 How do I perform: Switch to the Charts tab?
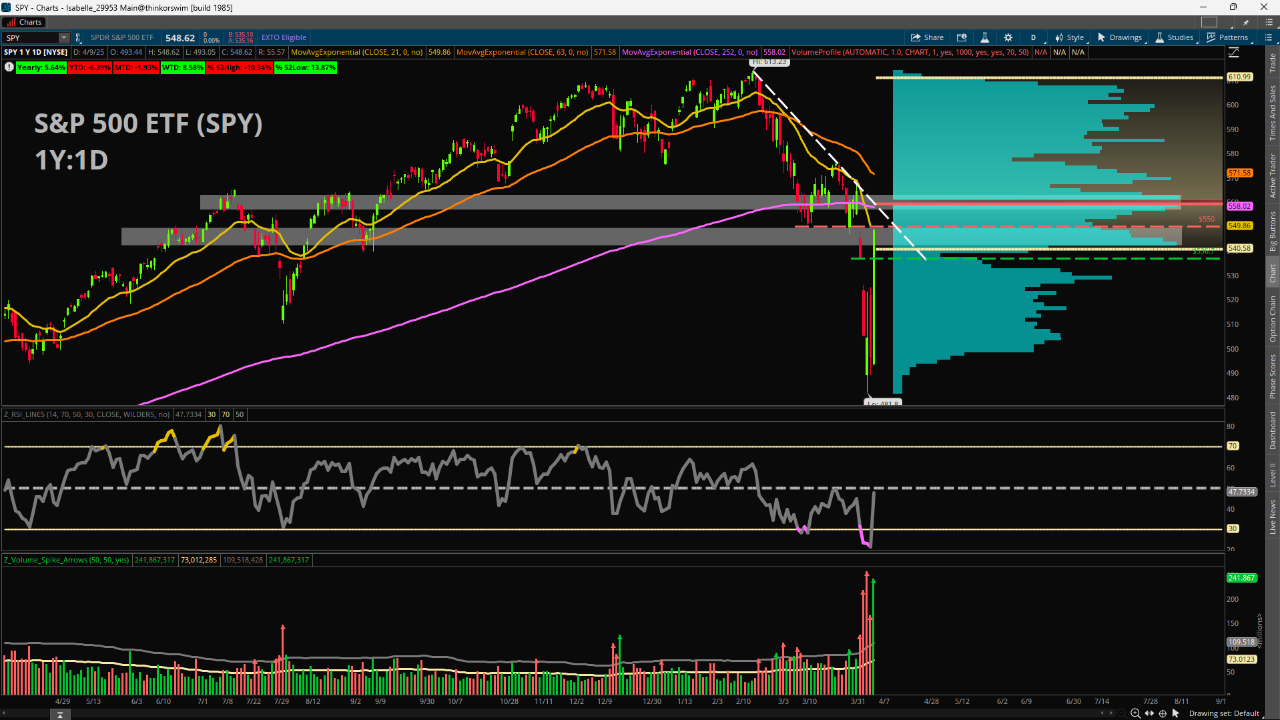(25, 22)
